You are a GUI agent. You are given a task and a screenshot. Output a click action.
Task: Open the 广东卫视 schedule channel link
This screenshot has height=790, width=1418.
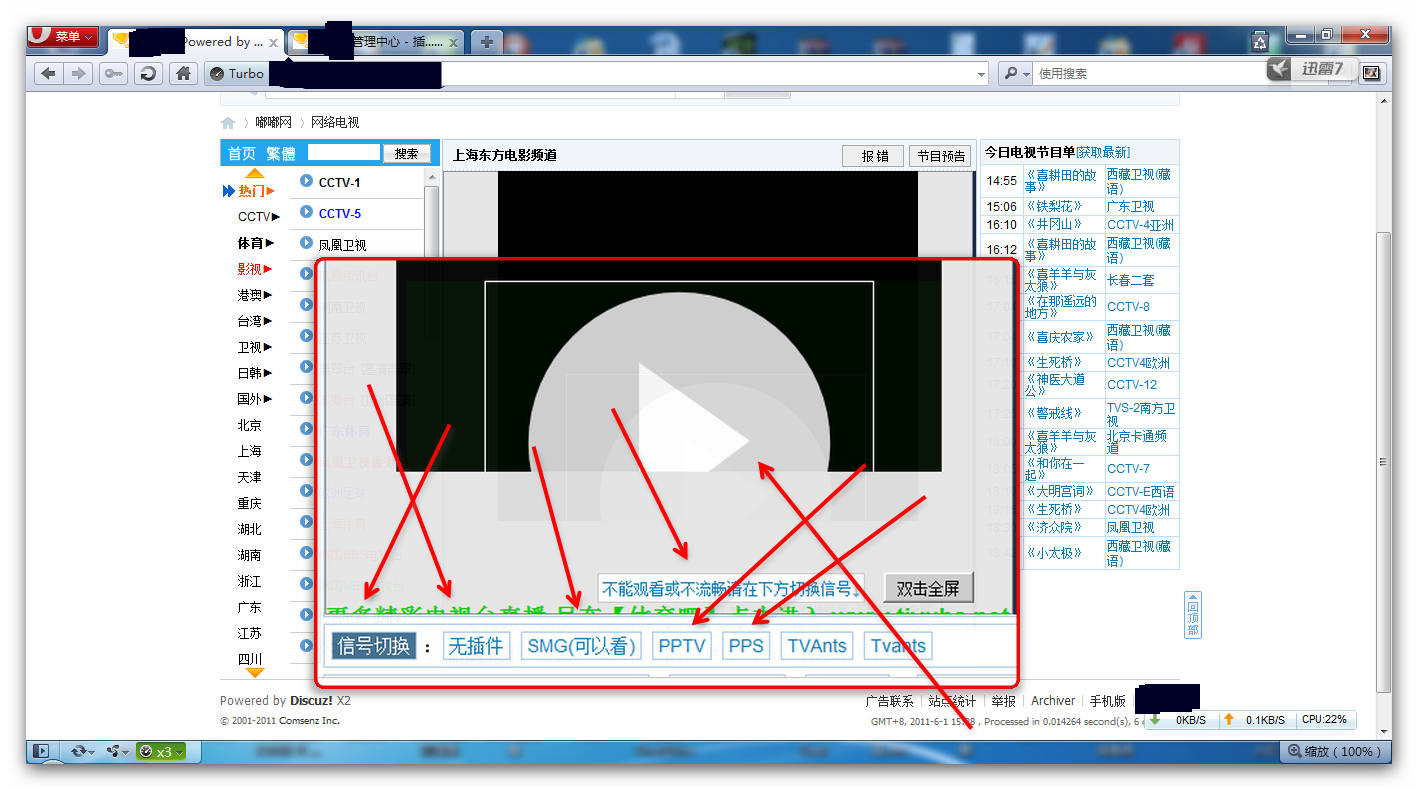click(1130, 206)
